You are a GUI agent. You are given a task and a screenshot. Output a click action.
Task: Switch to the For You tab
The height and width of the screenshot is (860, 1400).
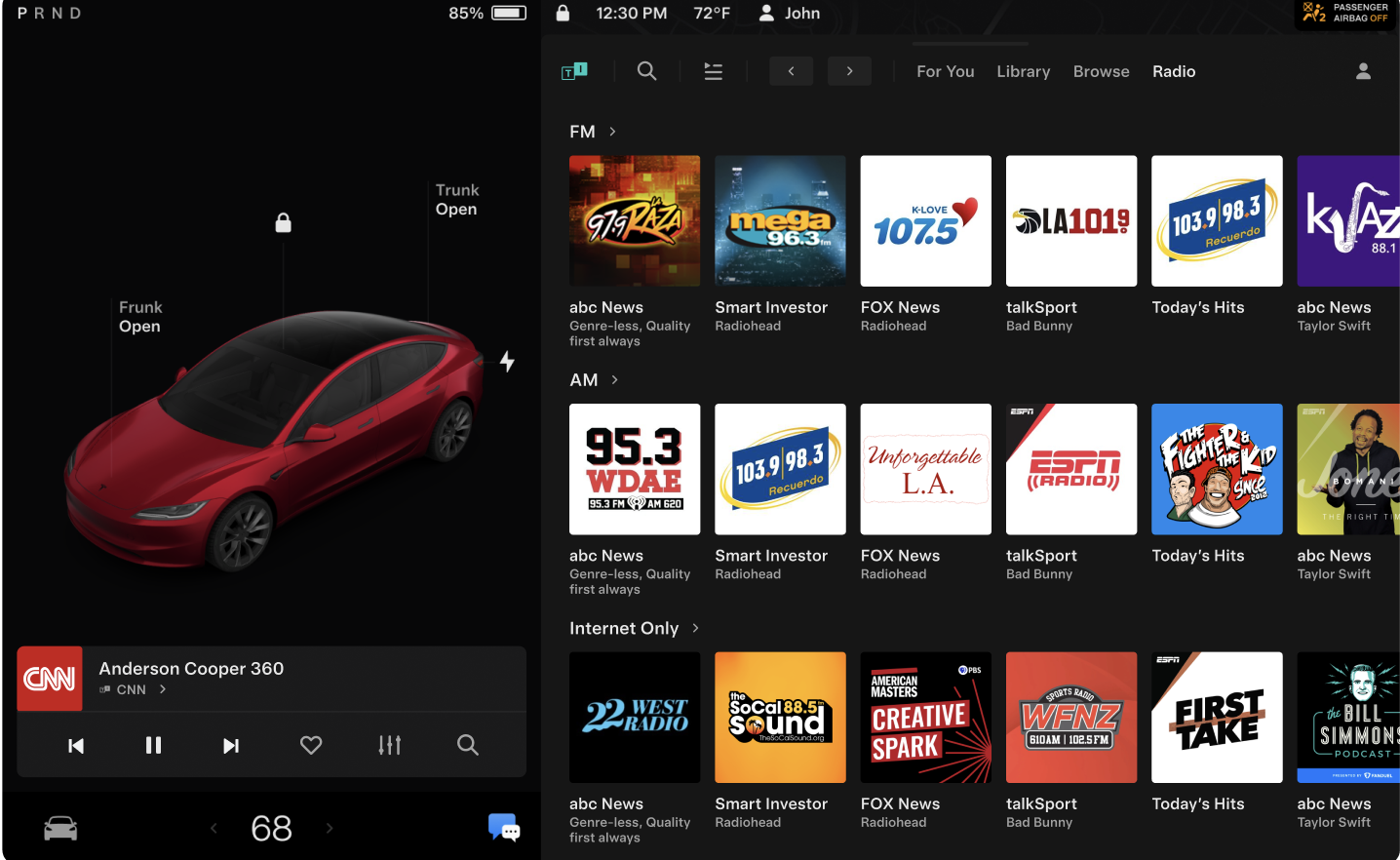pyautogui.click(x=945, y=71)
